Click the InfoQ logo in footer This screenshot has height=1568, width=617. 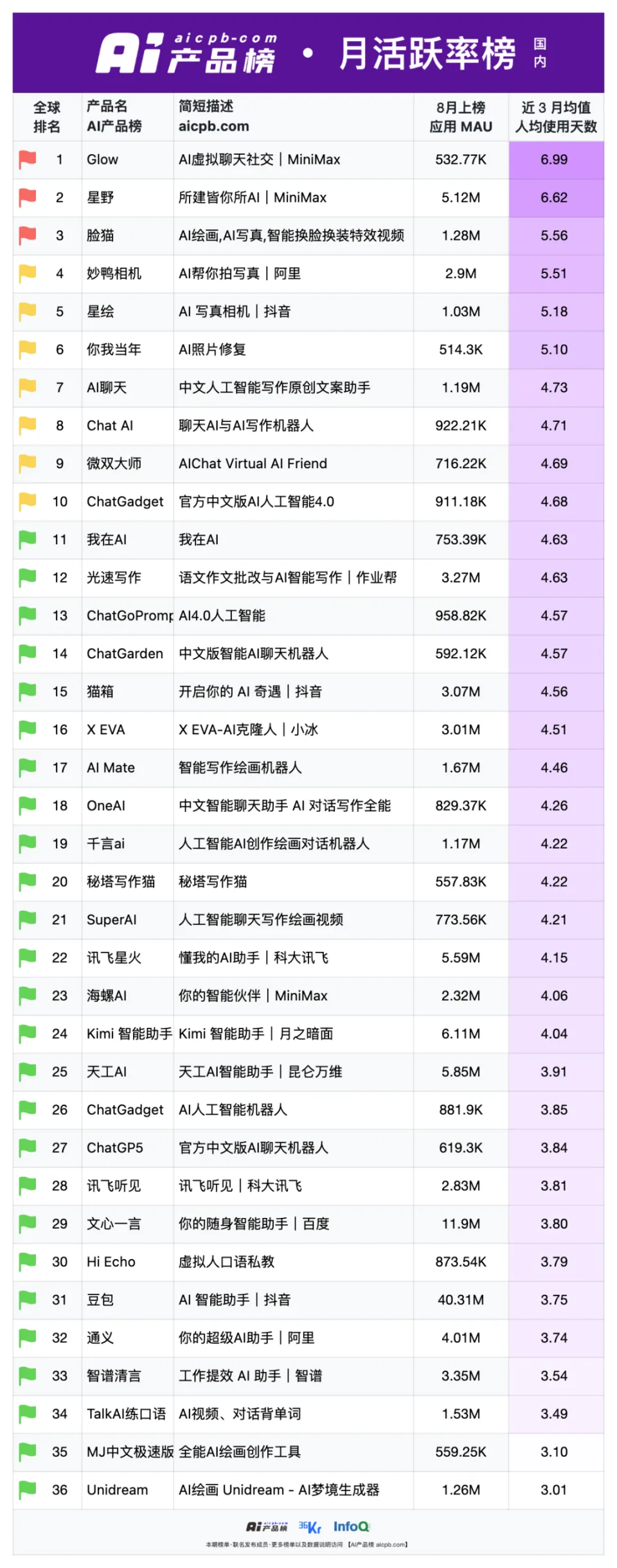point(351,1526)
